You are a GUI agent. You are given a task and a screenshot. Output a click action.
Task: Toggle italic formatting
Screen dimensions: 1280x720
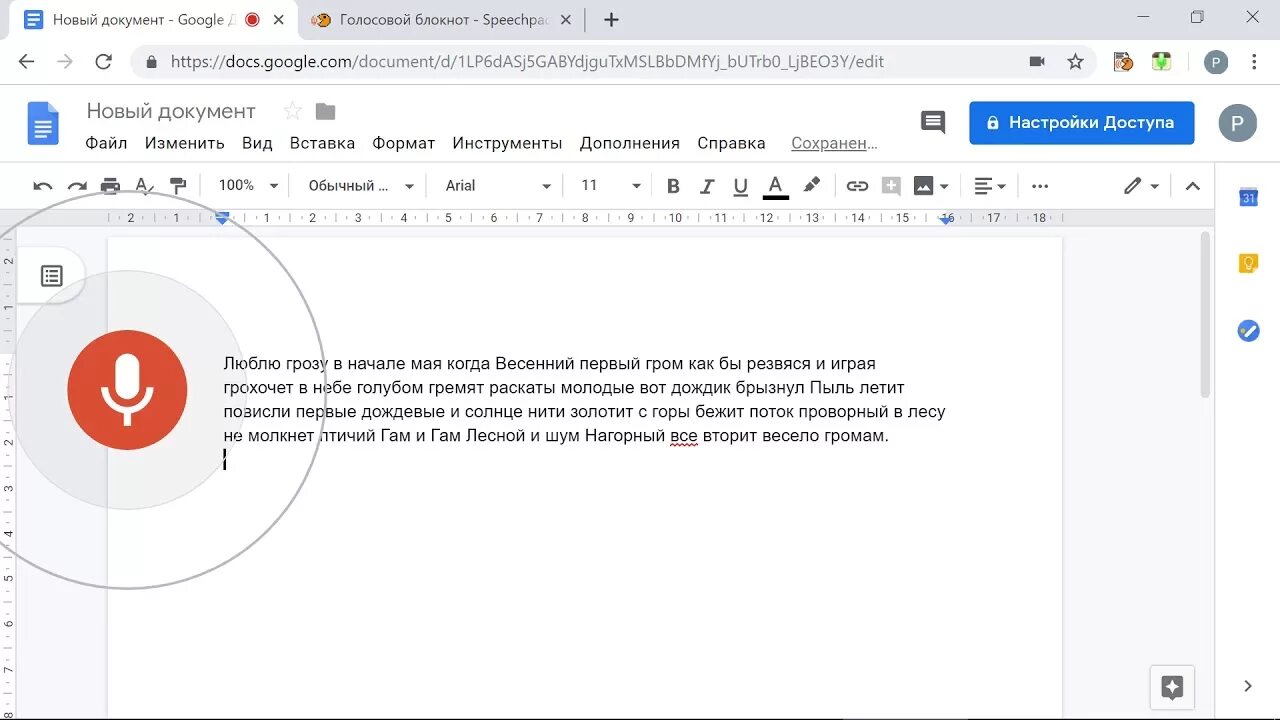pos(707,186)
